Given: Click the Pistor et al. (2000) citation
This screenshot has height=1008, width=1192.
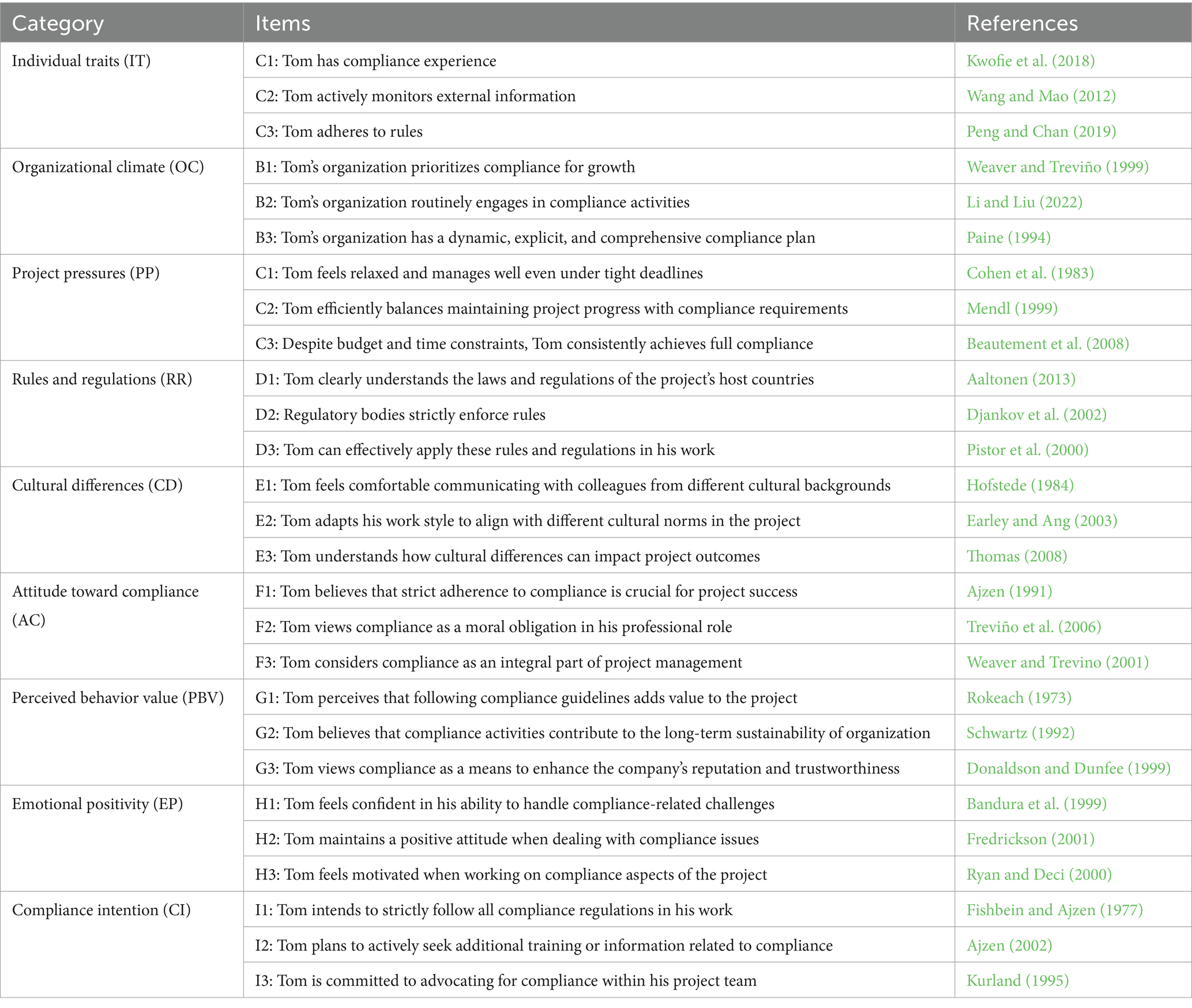Looking at the screenshot, I should [1028, 450].
